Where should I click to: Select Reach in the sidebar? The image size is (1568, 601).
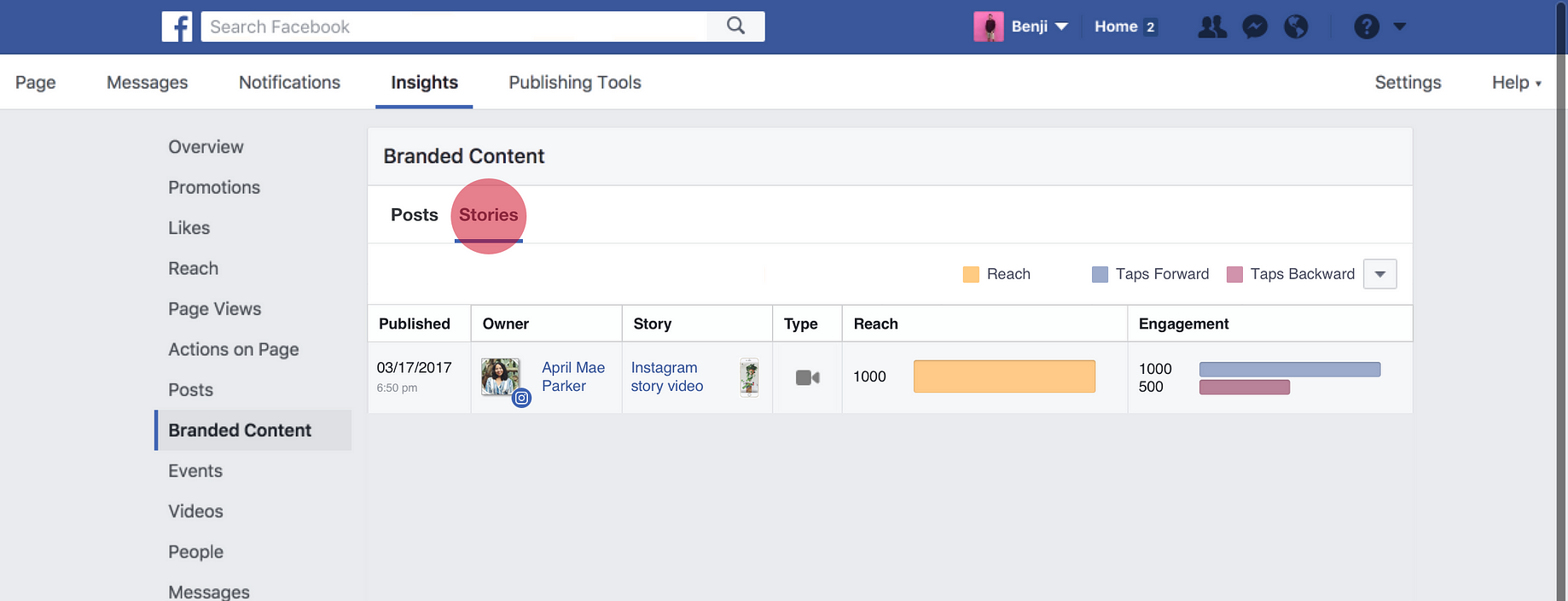tap(193, 269)
